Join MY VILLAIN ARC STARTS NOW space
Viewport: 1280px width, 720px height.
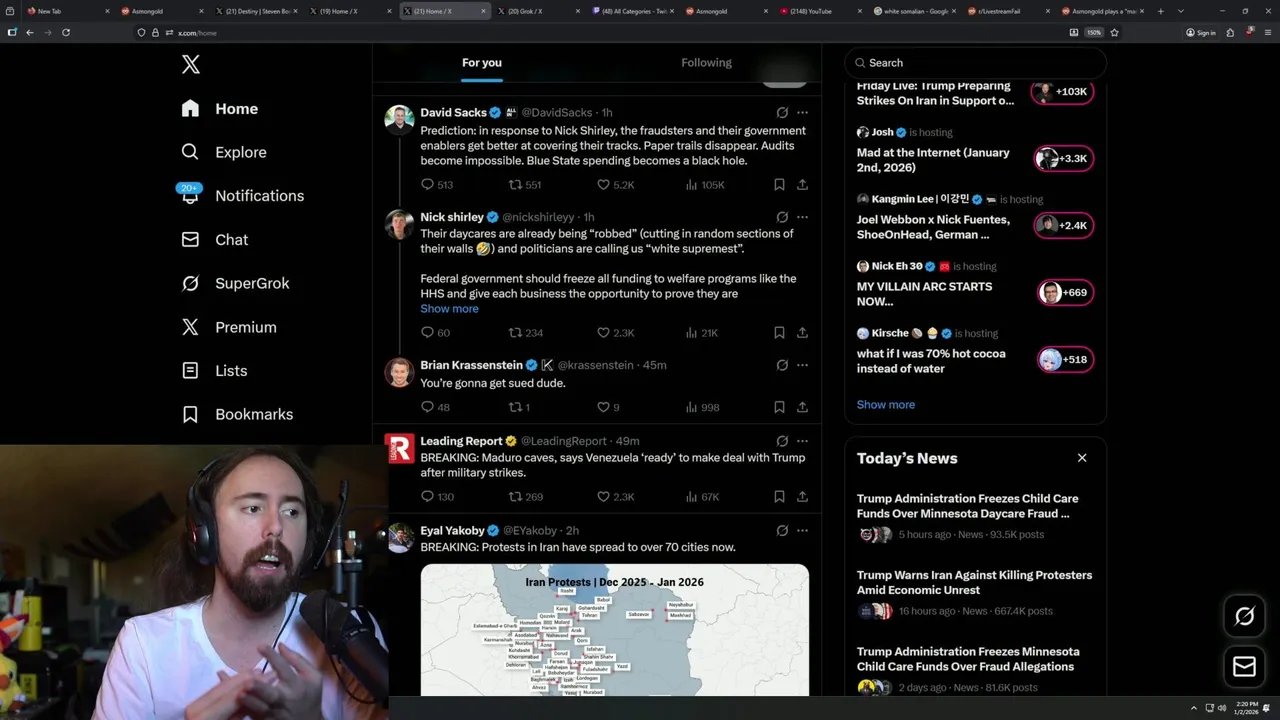click(x=1066, y=293)
